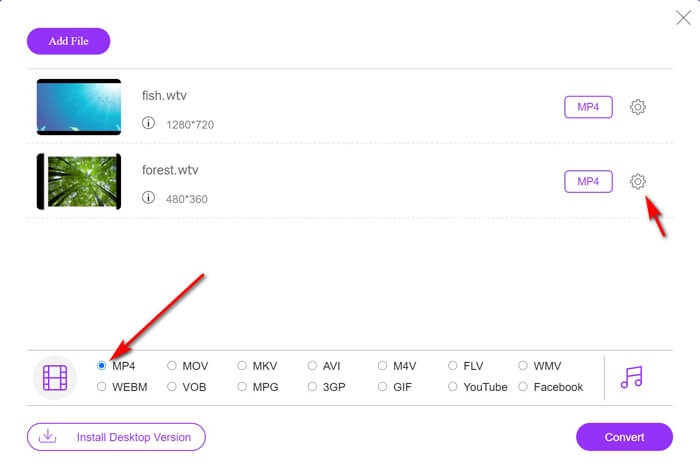Open settings gear for forest.wtv
The image size is (700, 476).
638,181
